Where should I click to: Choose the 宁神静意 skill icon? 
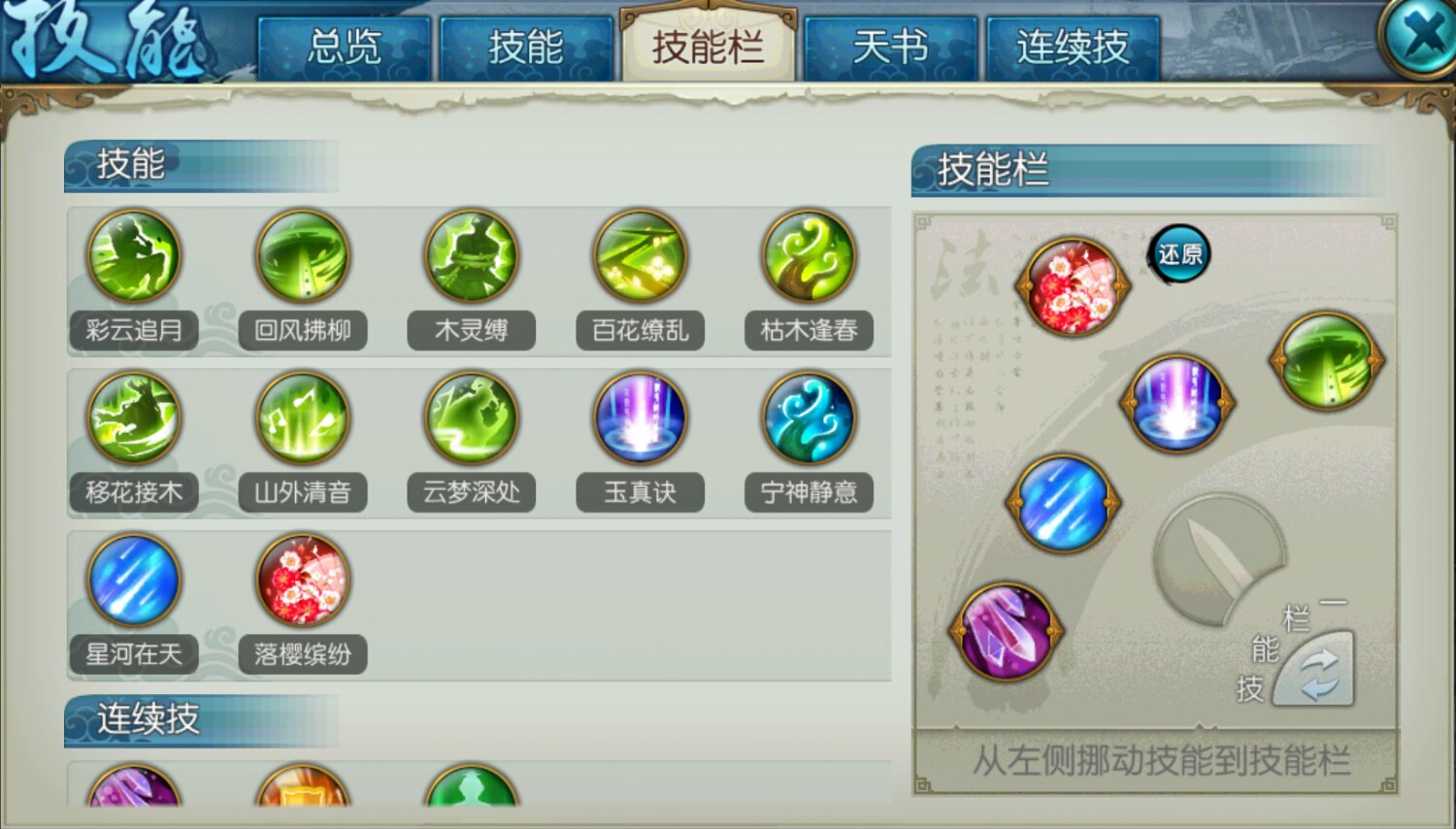810,418
